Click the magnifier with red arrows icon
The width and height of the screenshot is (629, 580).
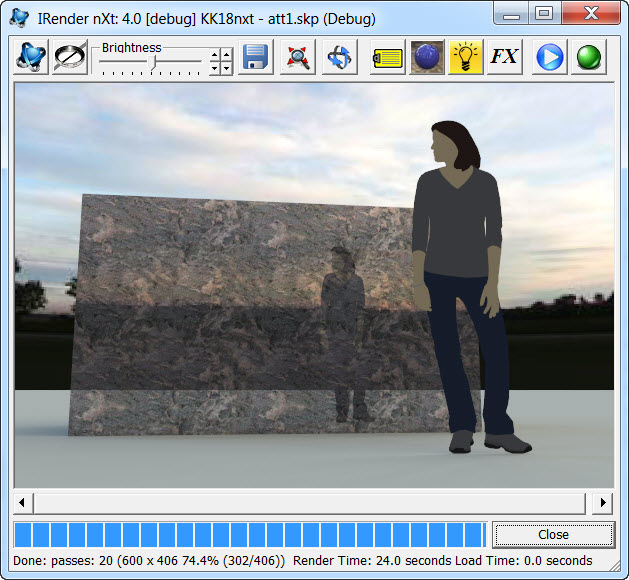point(297,57)
